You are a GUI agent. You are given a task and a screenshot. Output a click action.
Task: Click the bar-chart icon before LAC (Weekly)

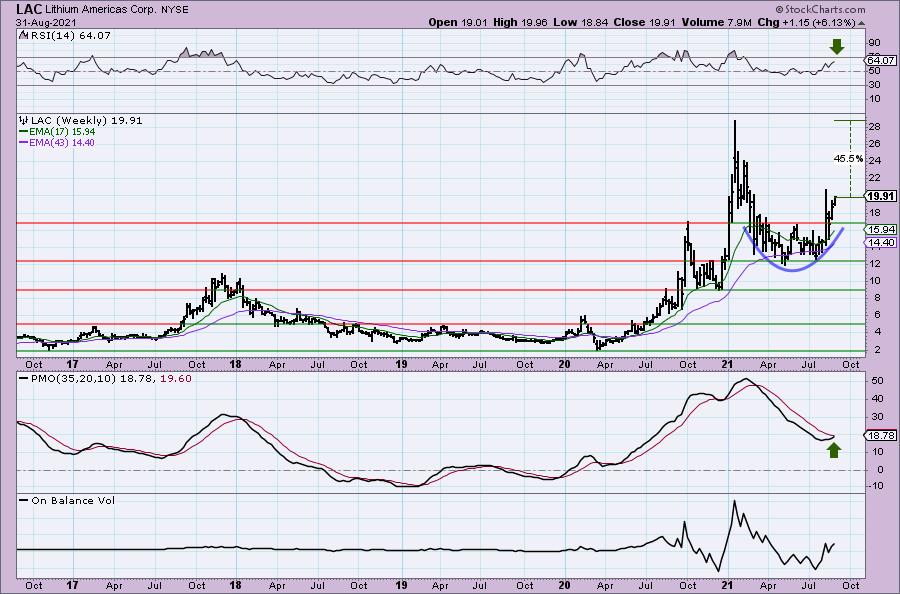(x=23, y=121)
